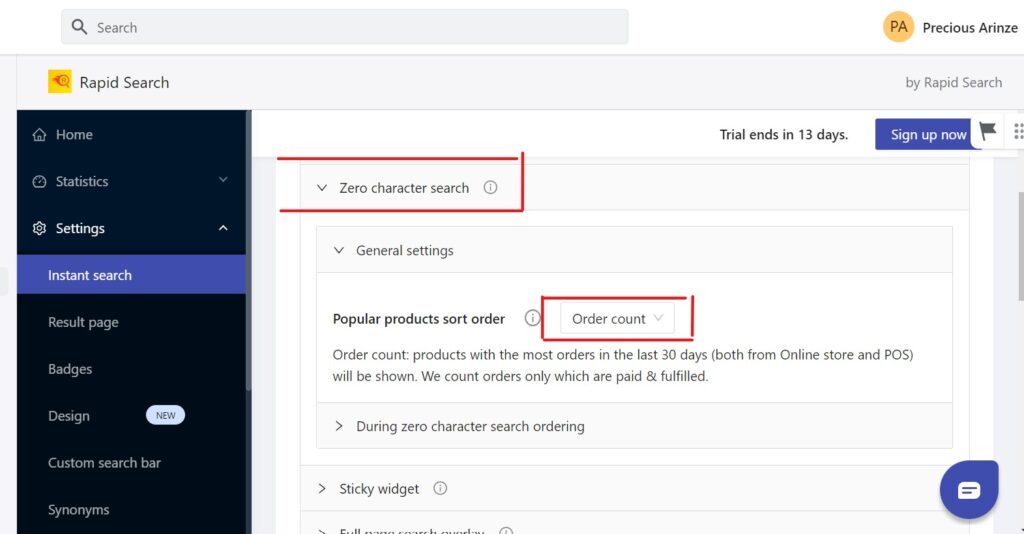
Task: Click the NEW badge beside Design
Action: point(165,415)
